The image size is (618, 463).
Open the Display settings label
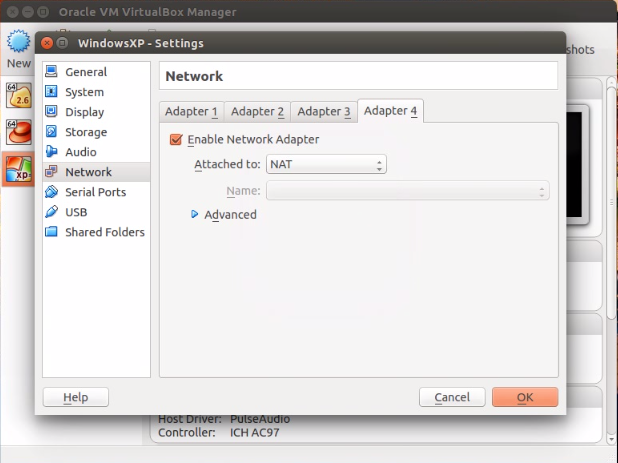click(85, 112)
